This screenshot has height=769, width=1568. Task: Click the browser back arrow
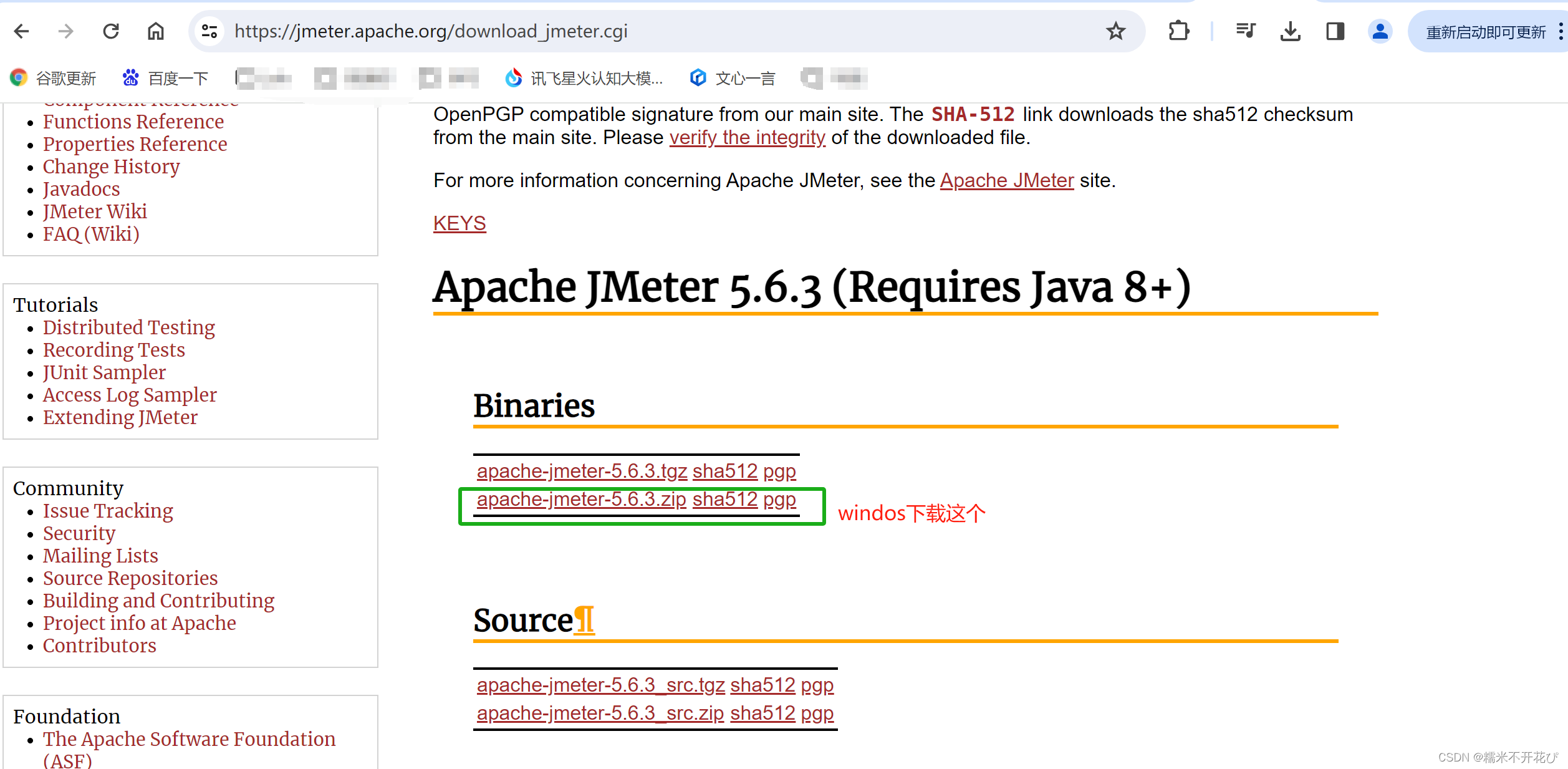[x=22, y=31]
